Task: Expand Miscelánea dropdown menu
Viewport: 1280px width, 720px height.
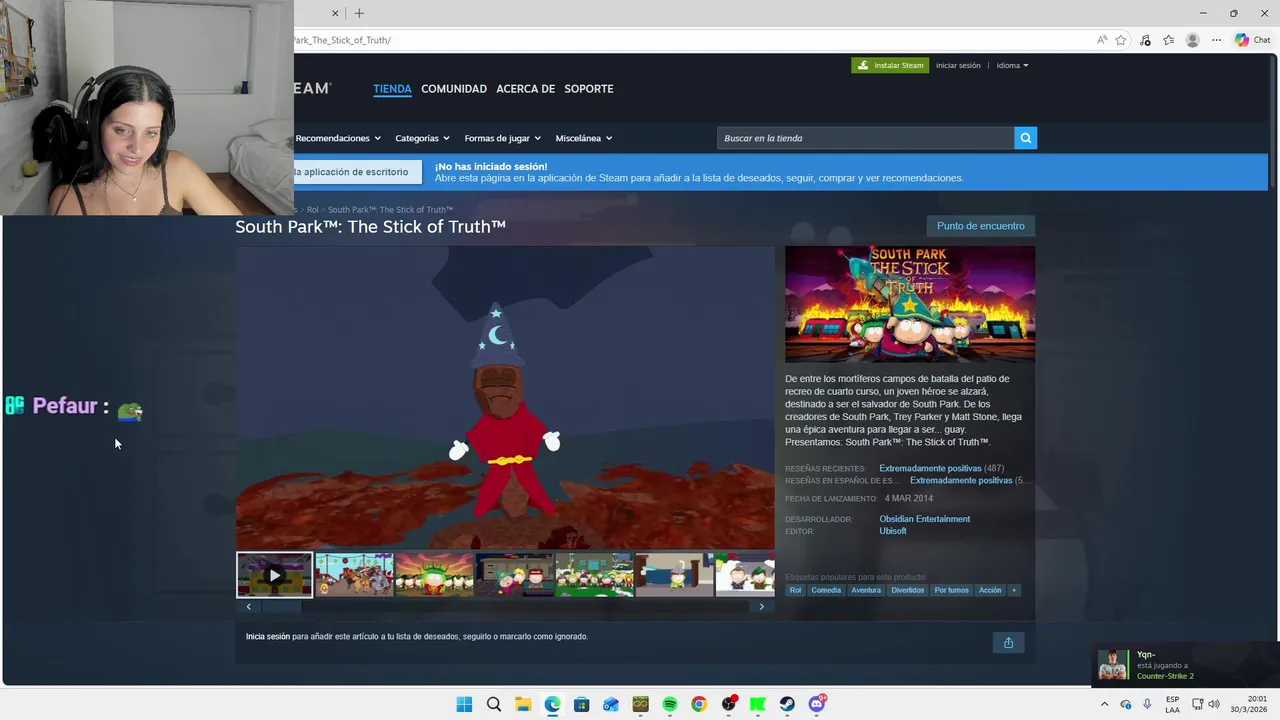Action: tap(584, 138)
